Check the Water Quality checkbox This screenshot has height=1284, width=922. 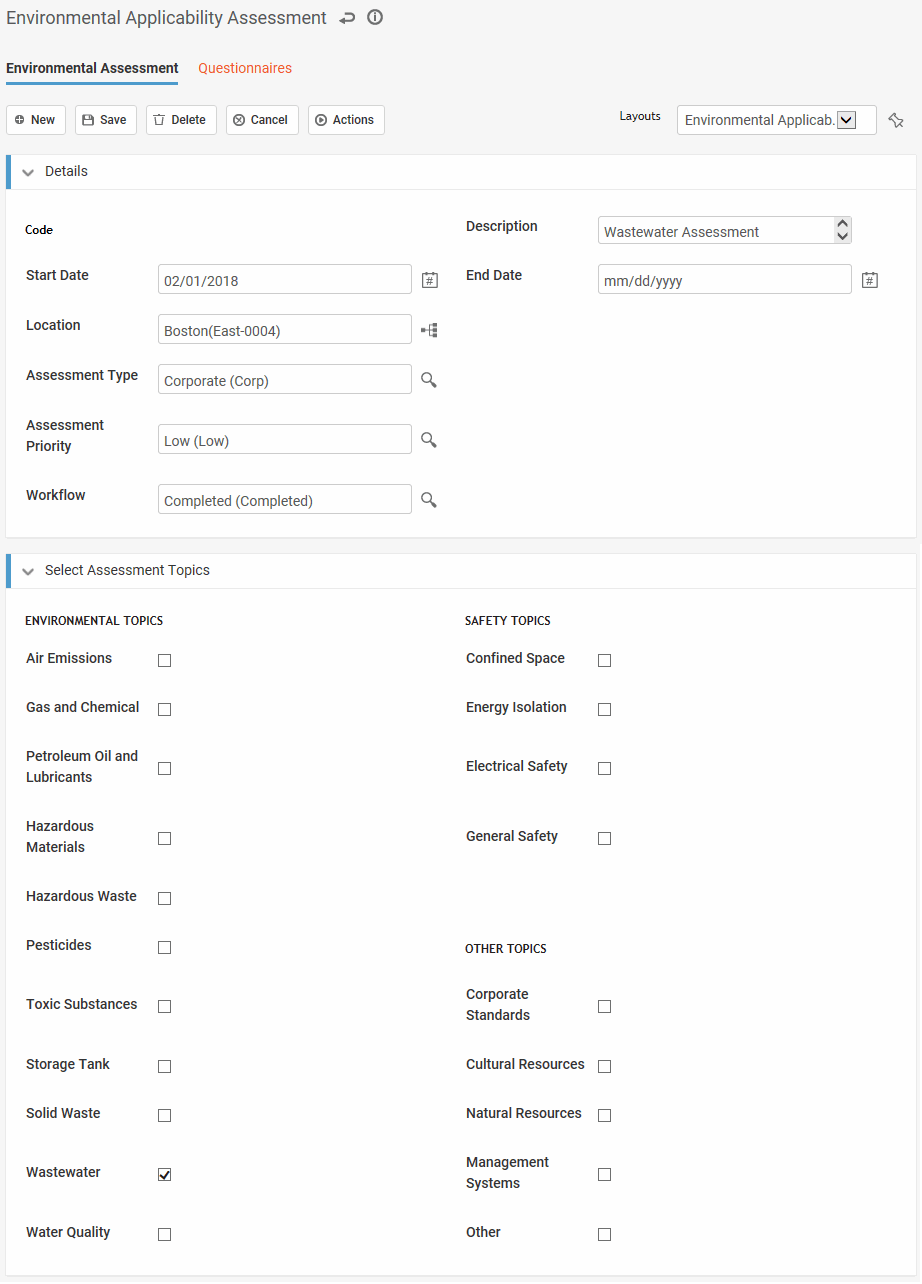(x=165, y=1234)
